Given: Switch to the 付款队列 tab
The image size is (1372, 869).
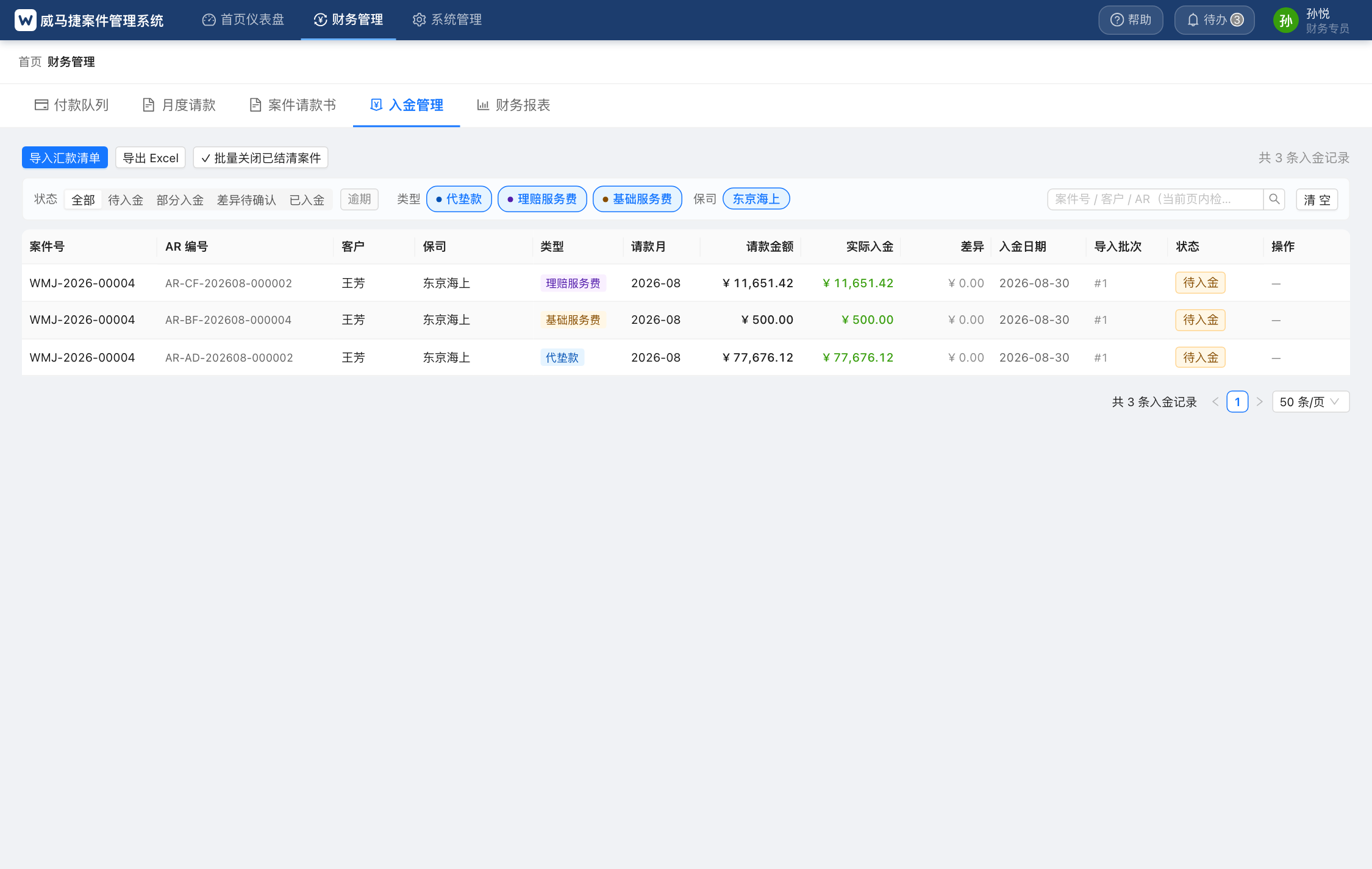Looking at the screenshot, I should (x=71, y=105).
